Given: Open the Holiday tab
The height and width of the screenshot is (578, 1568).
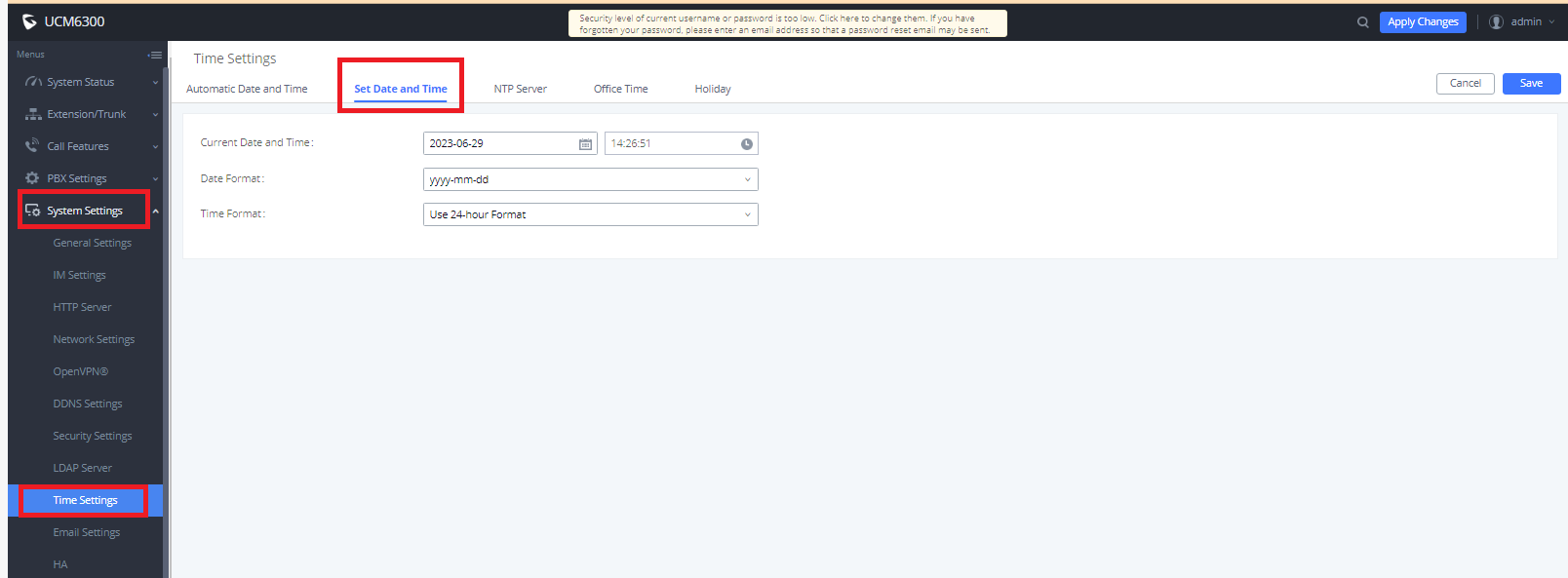Looking at the screenshot, I should point(713,89).
